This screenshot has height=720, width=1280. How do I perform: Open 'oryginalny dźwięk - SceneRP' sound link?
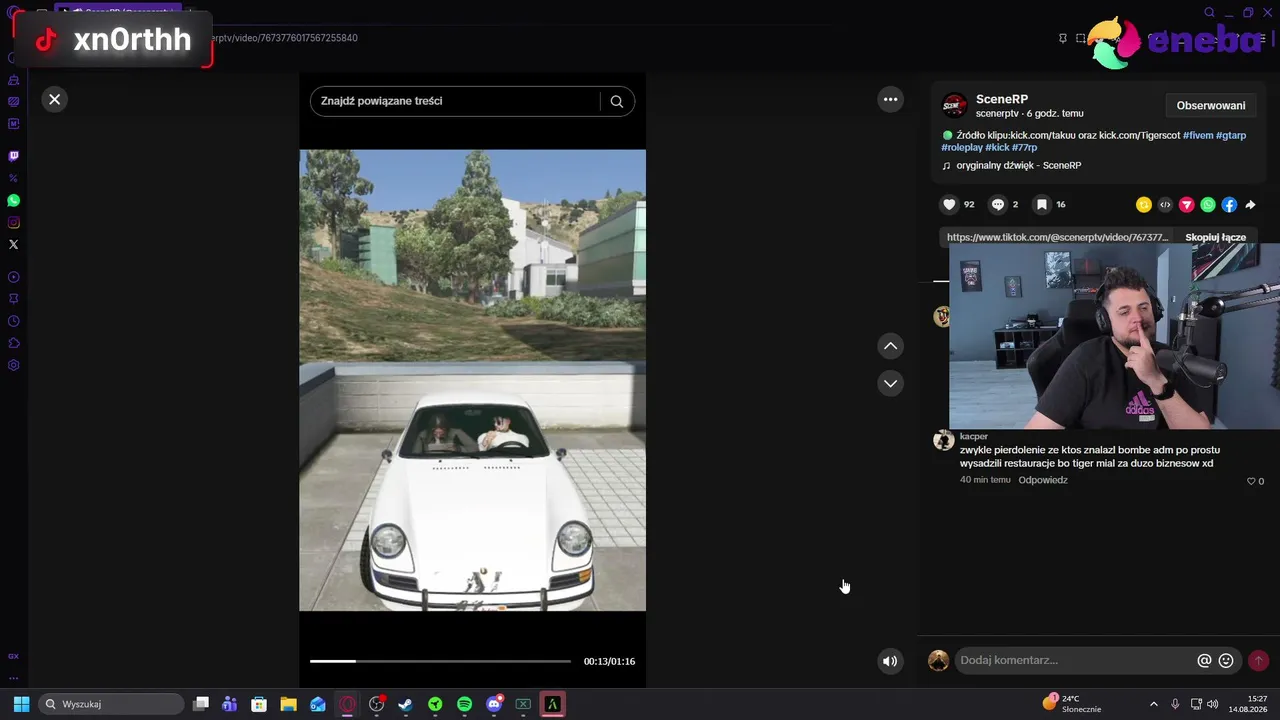[x=1018, y=166]
